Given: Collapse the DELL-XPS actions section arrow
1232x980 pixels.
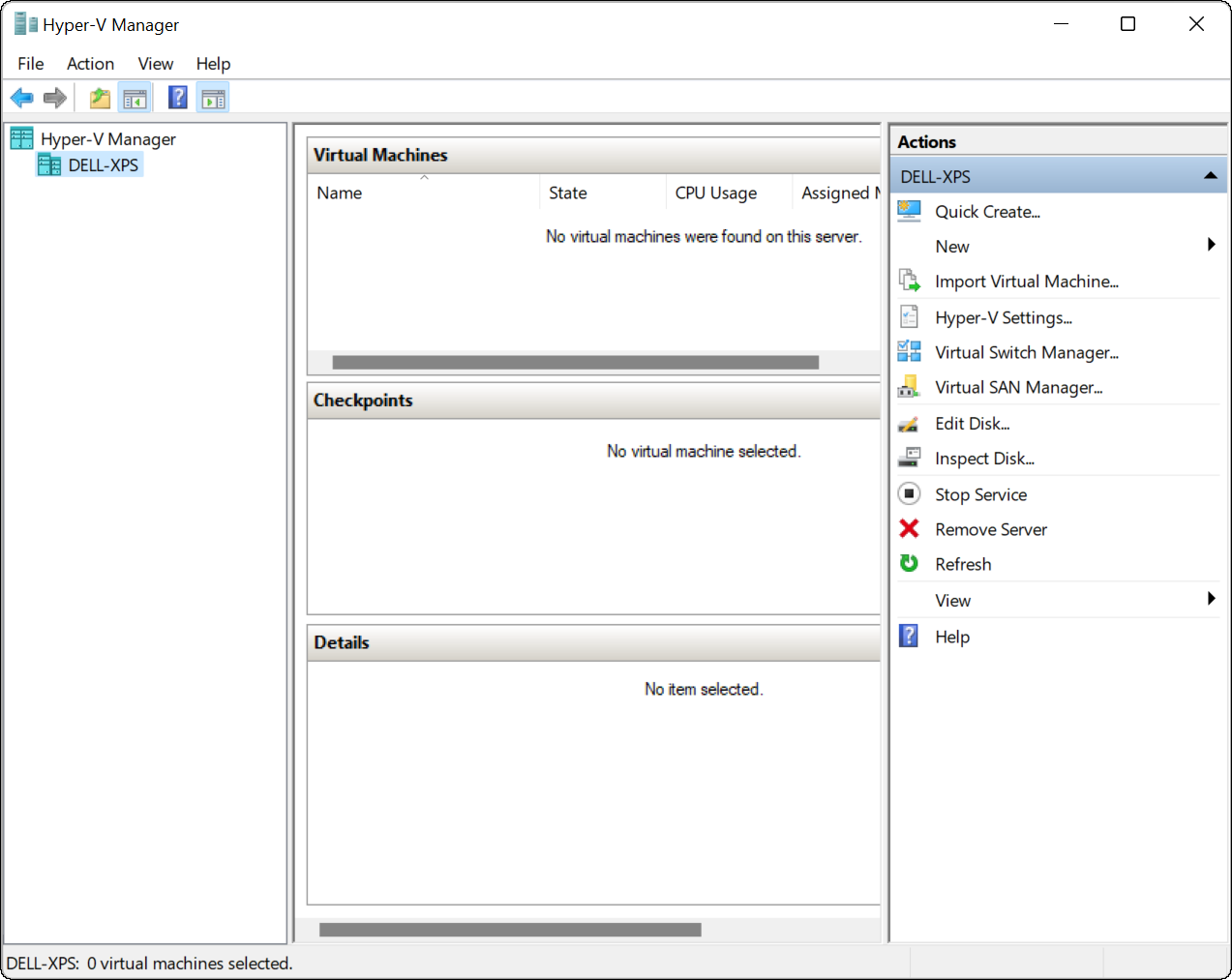Looking at the screenshot, I should pos(1210,176).
